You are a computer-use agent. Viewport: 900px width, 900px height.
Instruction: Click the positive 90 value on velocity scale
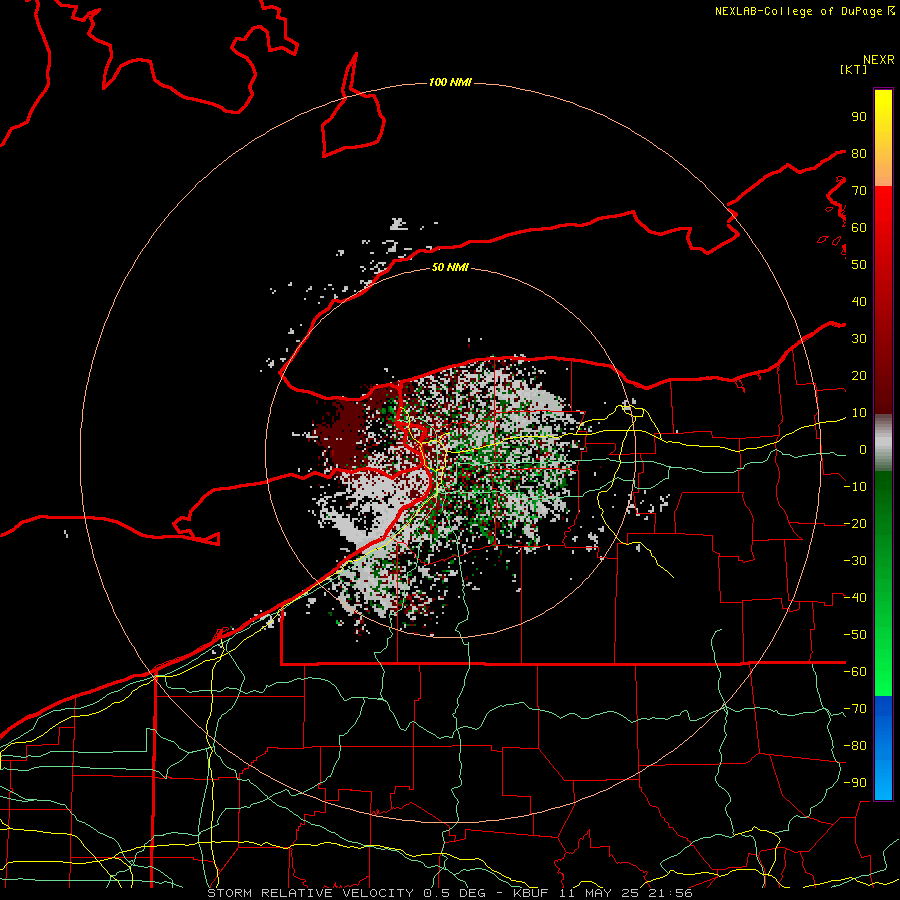[859, 117]
